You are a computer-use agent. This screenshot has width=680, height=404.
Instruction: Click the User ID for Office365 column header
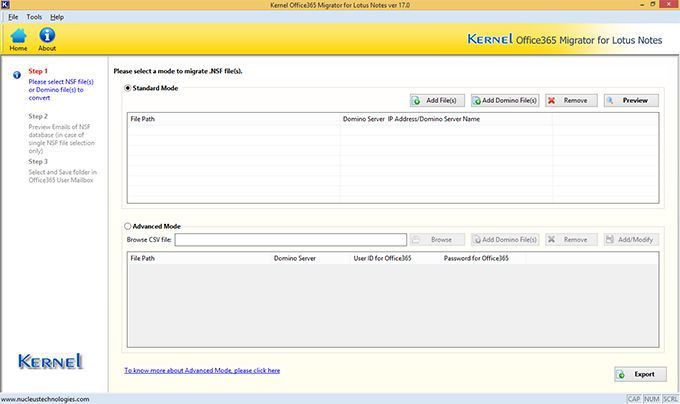[x=395, y=258]
